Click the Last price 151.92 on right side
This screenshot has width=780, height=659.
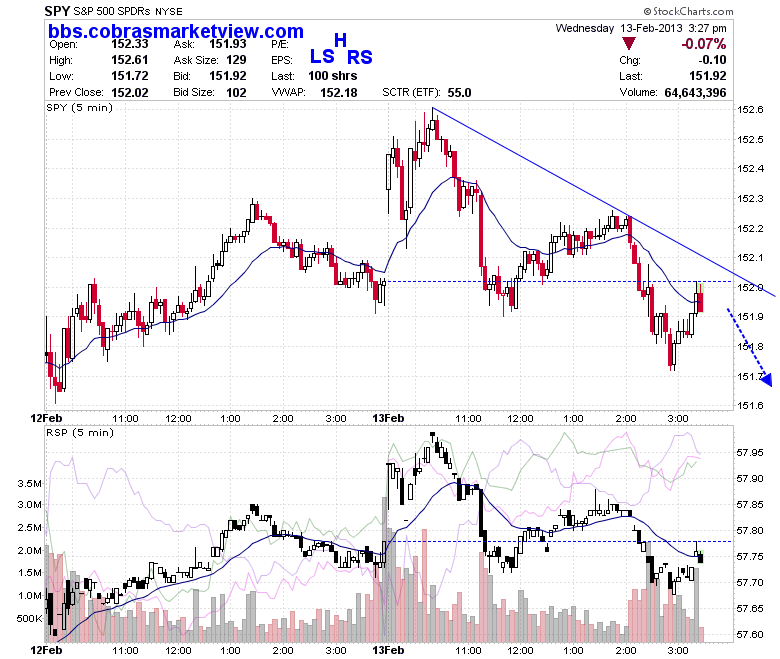tap(707, 76)
